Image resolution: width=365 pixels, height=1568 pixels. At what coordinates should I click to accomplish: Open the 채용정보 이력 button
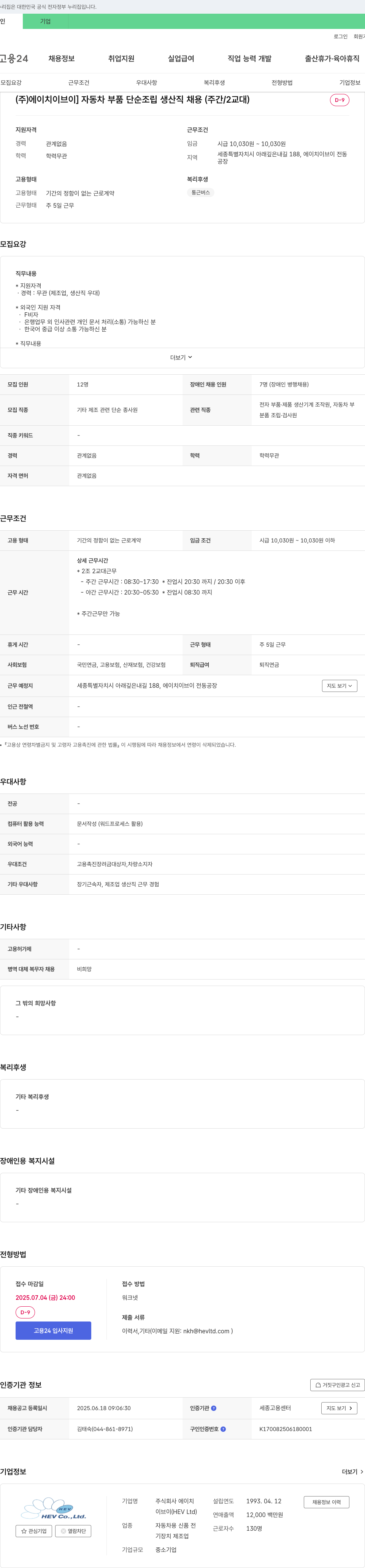(x=327, y=1502)
